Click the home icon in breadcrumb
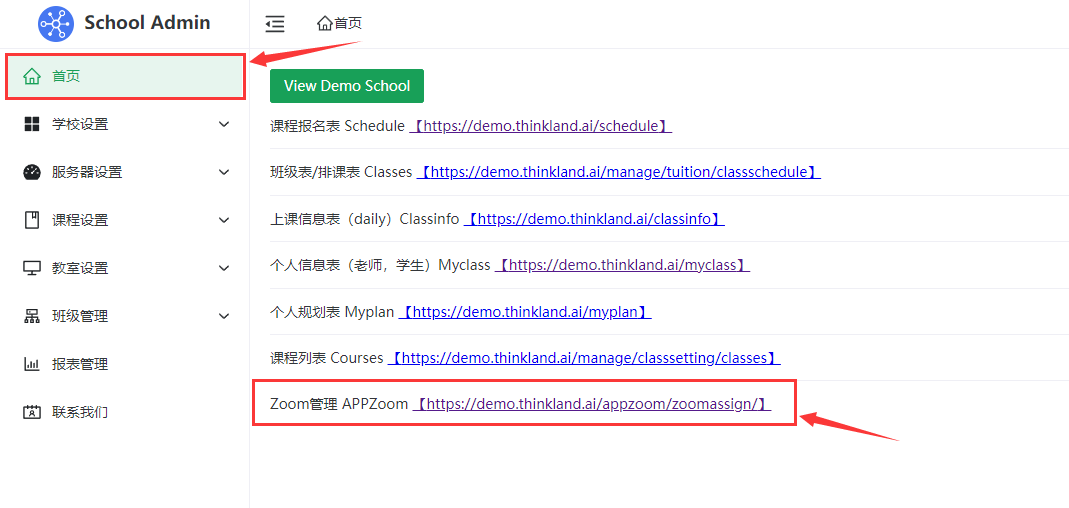The image size is (1069, 508). (324, 23)
